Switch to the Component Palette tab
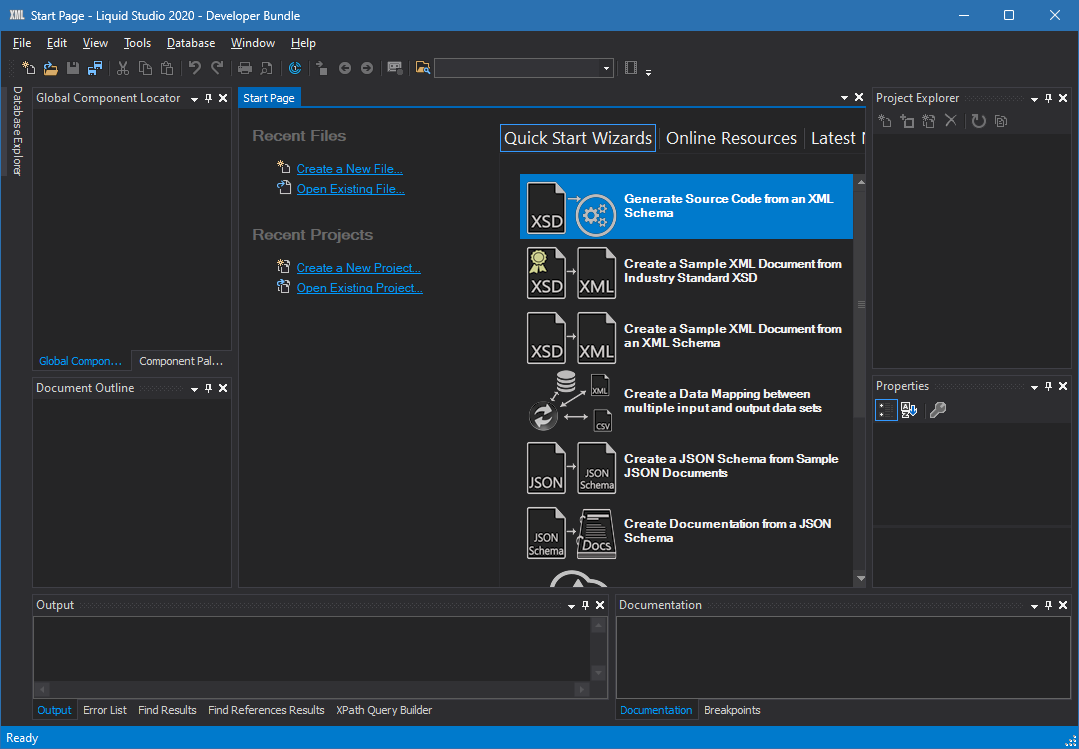 coord(180,361)
